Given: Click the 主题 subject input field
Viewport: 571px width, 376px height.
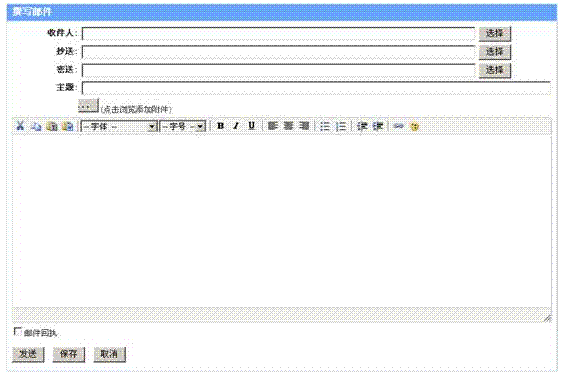Looking at the screenshot, I should tap(316, 88).
